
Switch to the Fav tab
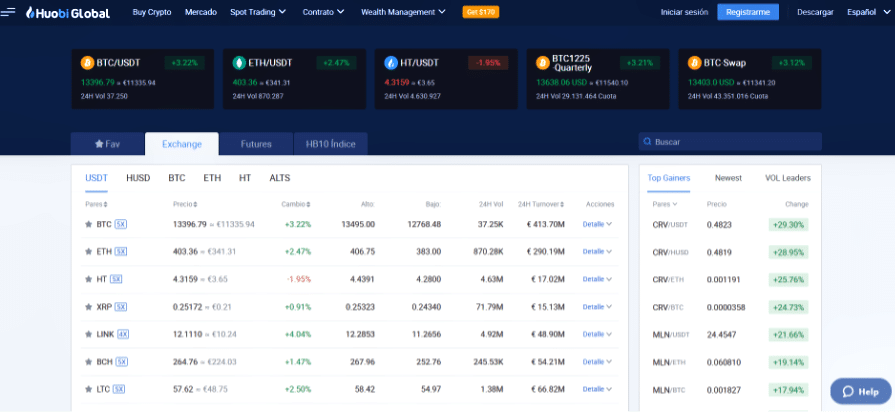pos(107,144)
